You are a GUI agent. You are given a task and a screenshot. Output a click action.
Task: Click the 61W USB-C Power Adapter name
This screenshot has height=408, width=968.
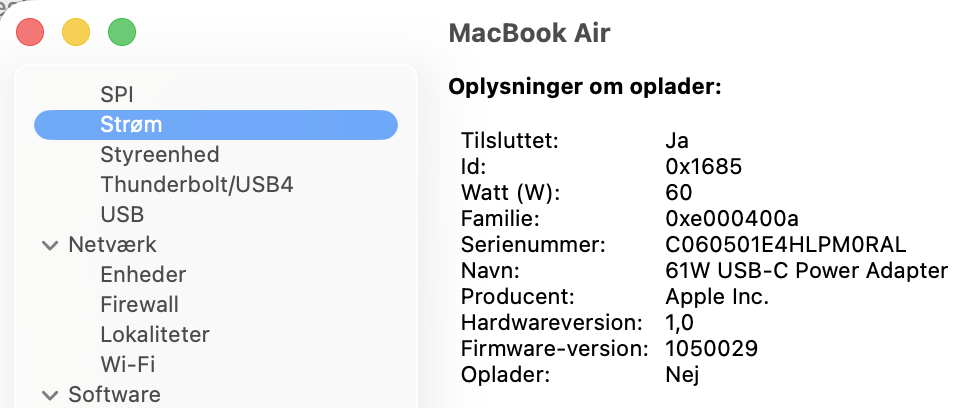click(x=806, y=270)
